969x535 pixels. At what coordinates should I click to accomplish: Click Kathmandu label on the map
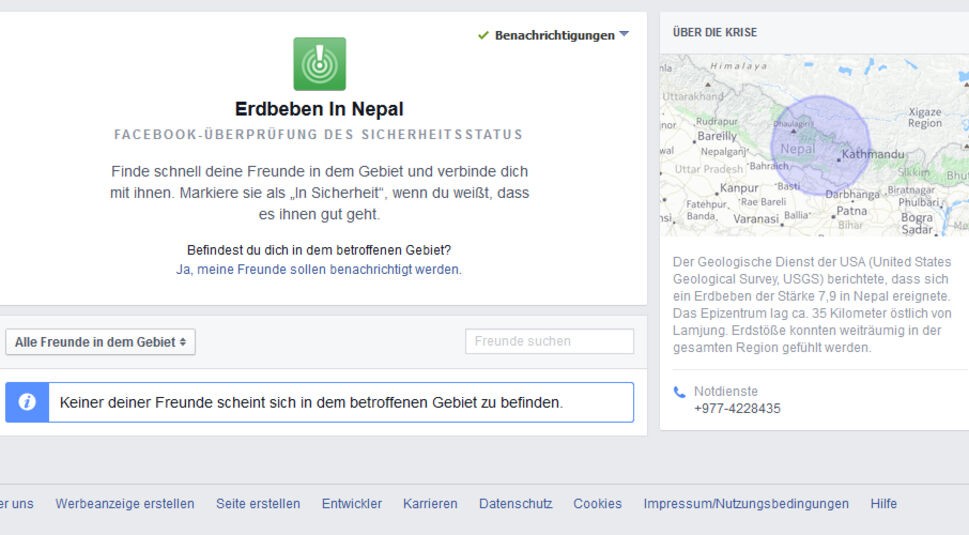point(873,154)
